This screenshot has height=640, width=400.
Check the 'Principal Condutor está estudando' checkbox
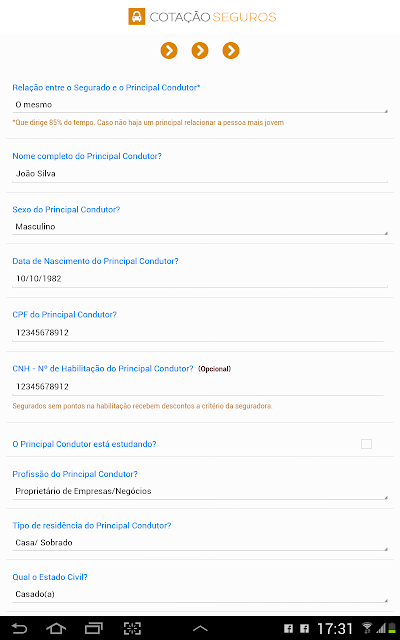tap(367, 444)
